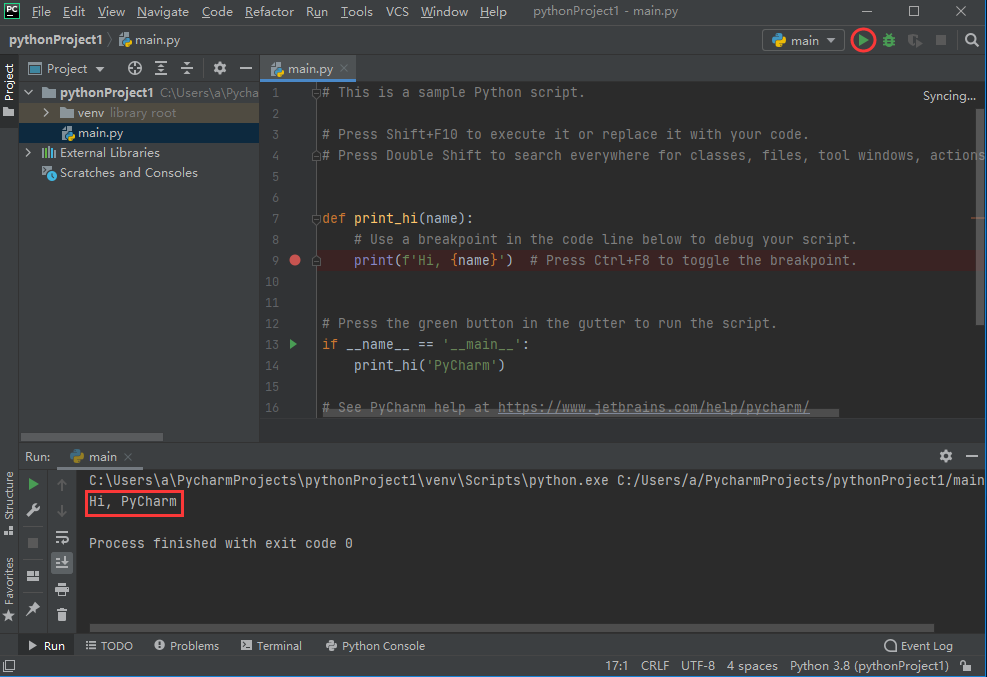Viewport: 987px width, 677px height.
Task: Pin tab icon in Run panel
Action: 33,608
